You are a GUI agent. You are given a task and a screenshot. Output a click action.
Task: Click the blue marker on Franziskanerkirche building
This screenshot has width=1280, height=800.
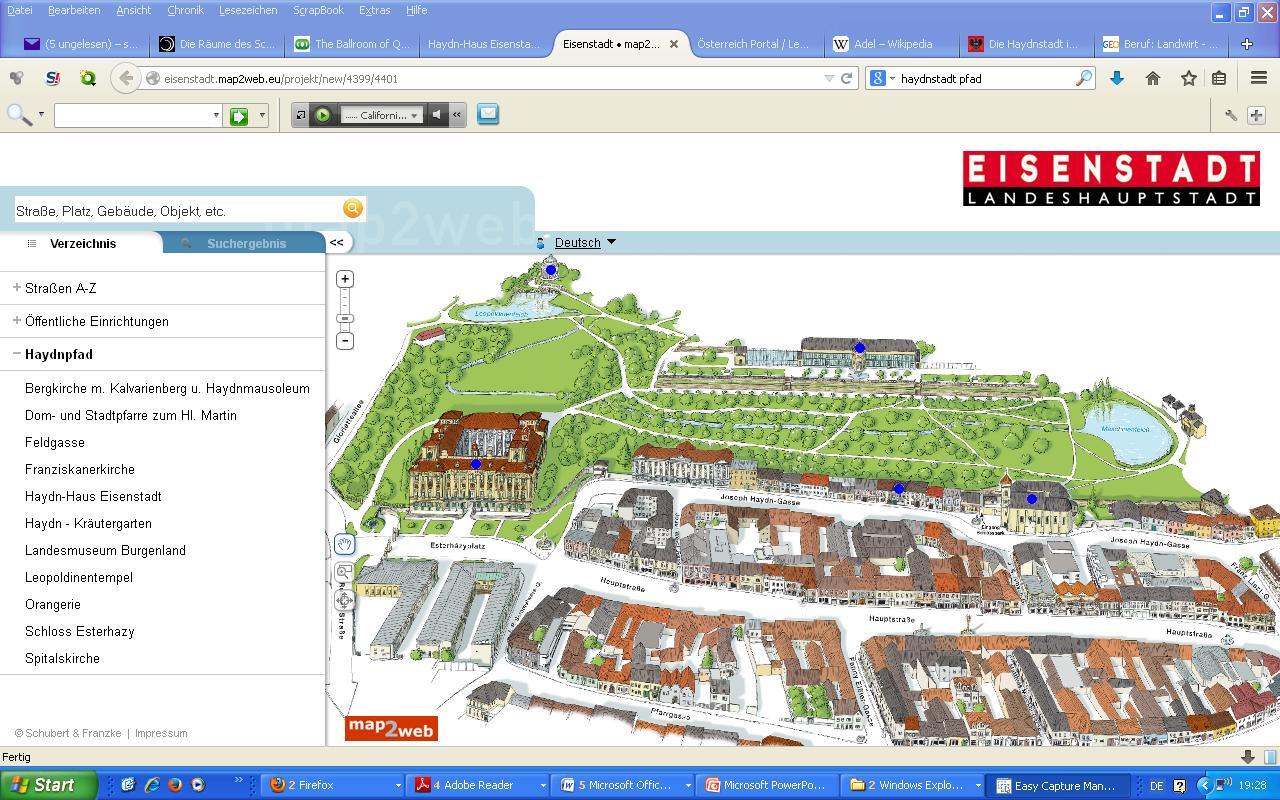coord(1032,499)
